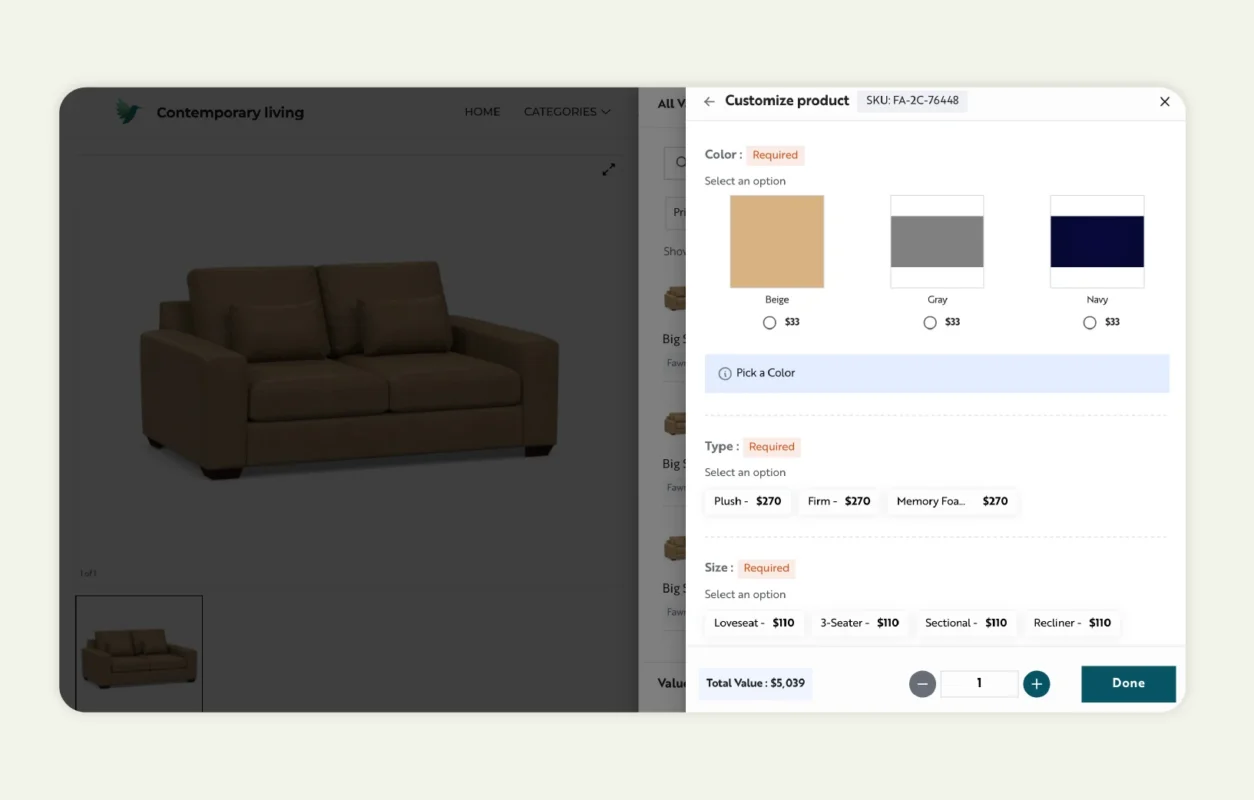Select the Navy color swatch
Image resolution: width=1254 pixels, height=800 pixels.
1097,241
